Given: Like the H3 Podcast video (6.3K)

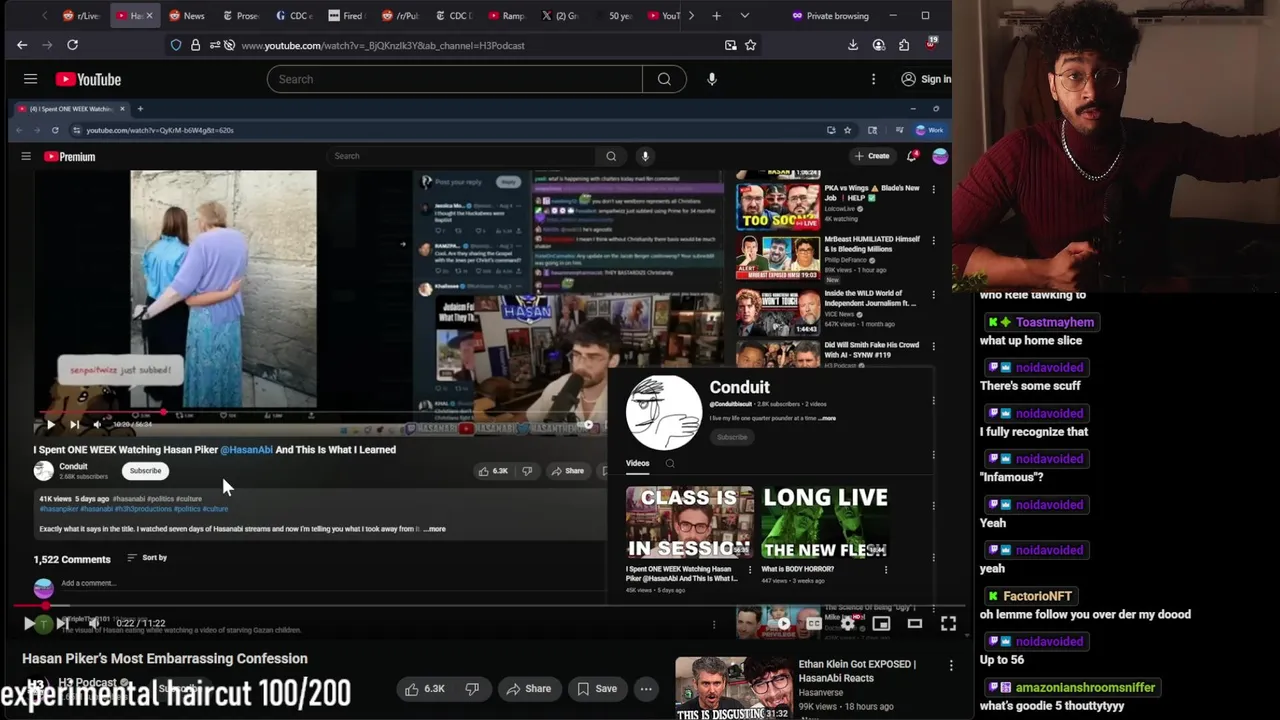Looking at the screenshot, I should [x=426, y=688].
